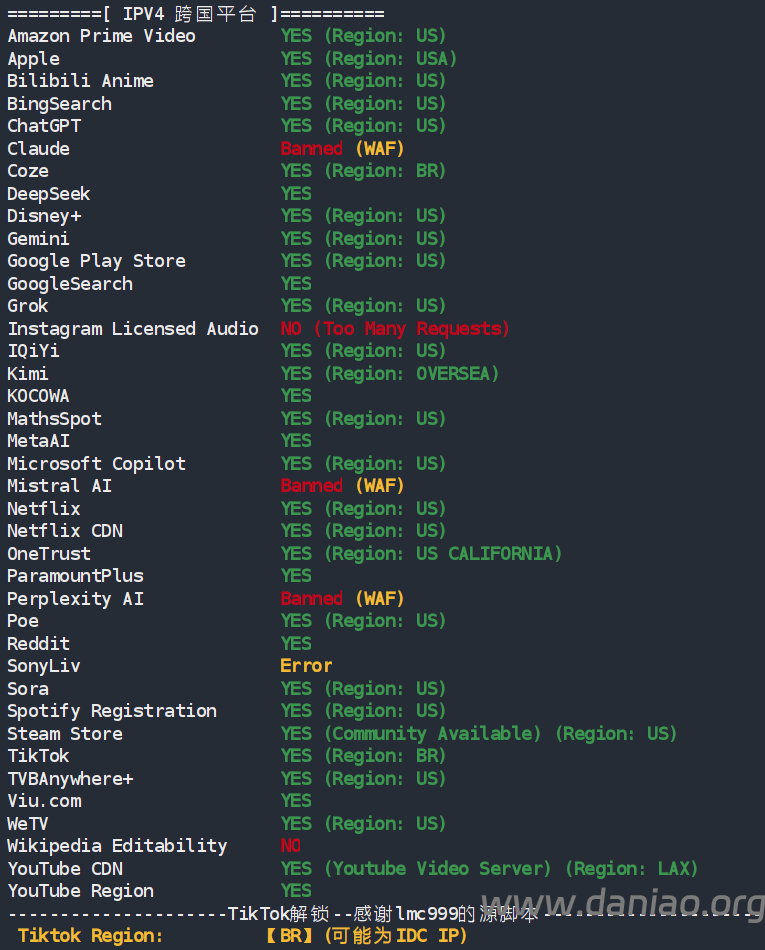Select the '【BR】(可能为IDC IP)' value
Viewport: 765px width, 950px height.
coord(366,936)
